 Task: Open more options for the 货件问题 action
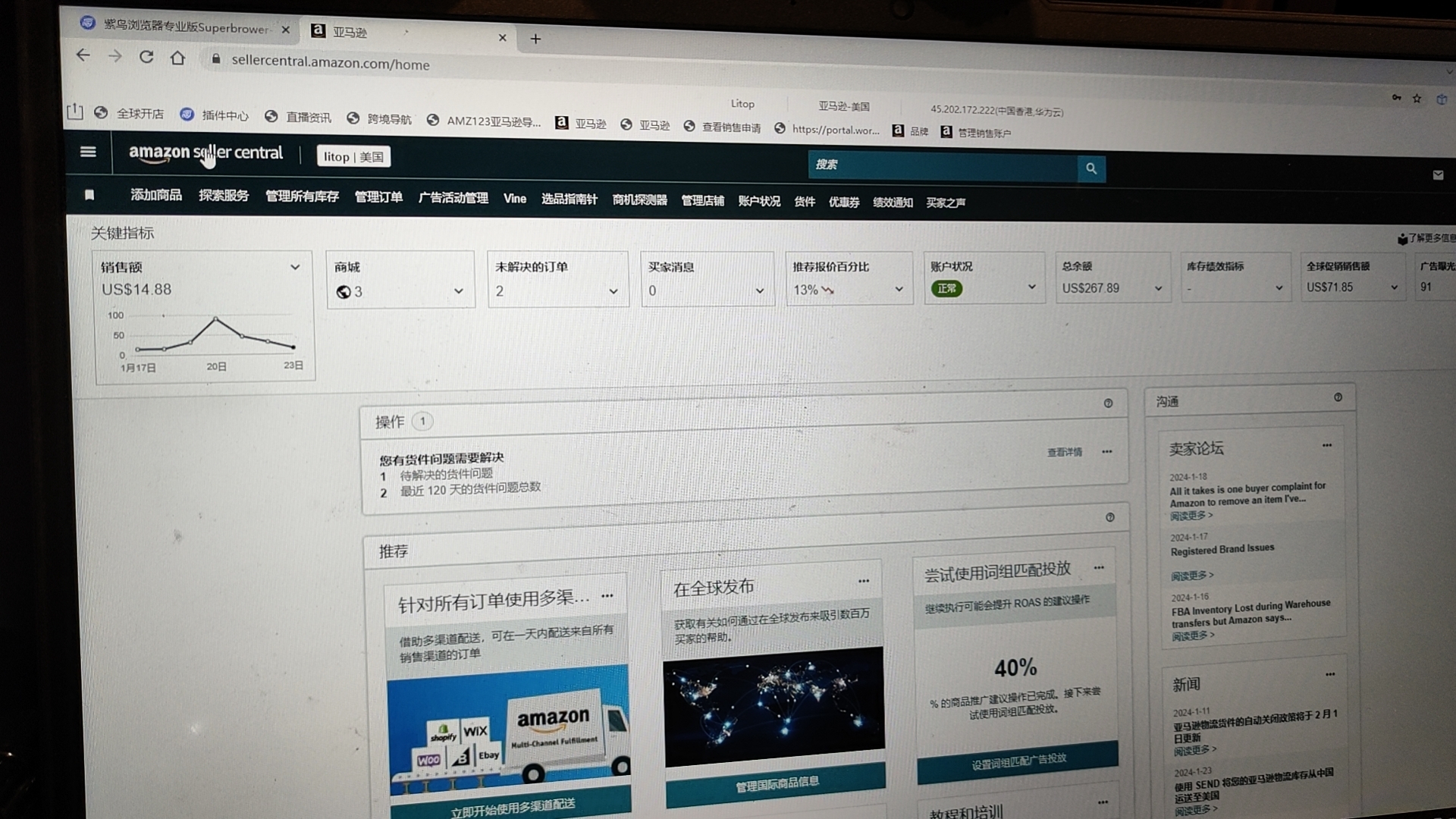1107,451
